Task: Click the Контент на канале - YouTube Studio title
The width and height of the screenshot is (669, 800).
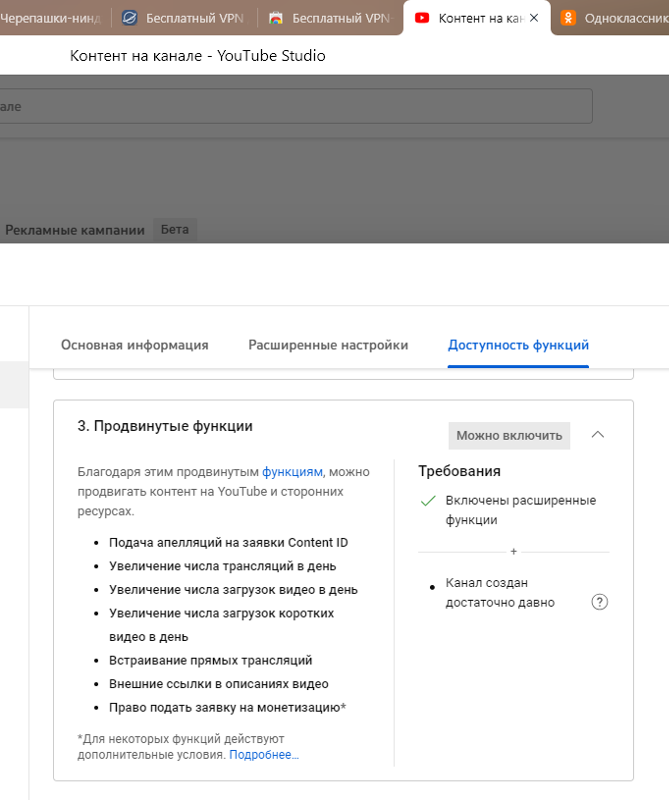Action: point(197,56)
